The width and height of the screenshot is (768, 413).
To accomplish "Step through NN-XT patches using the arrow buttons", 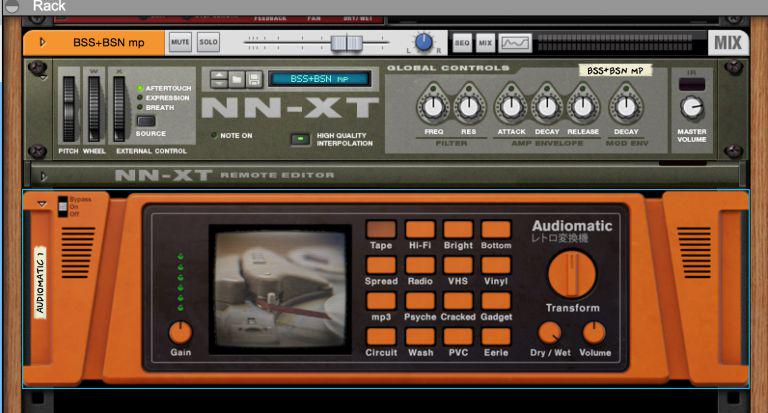I will pos(219,79).
